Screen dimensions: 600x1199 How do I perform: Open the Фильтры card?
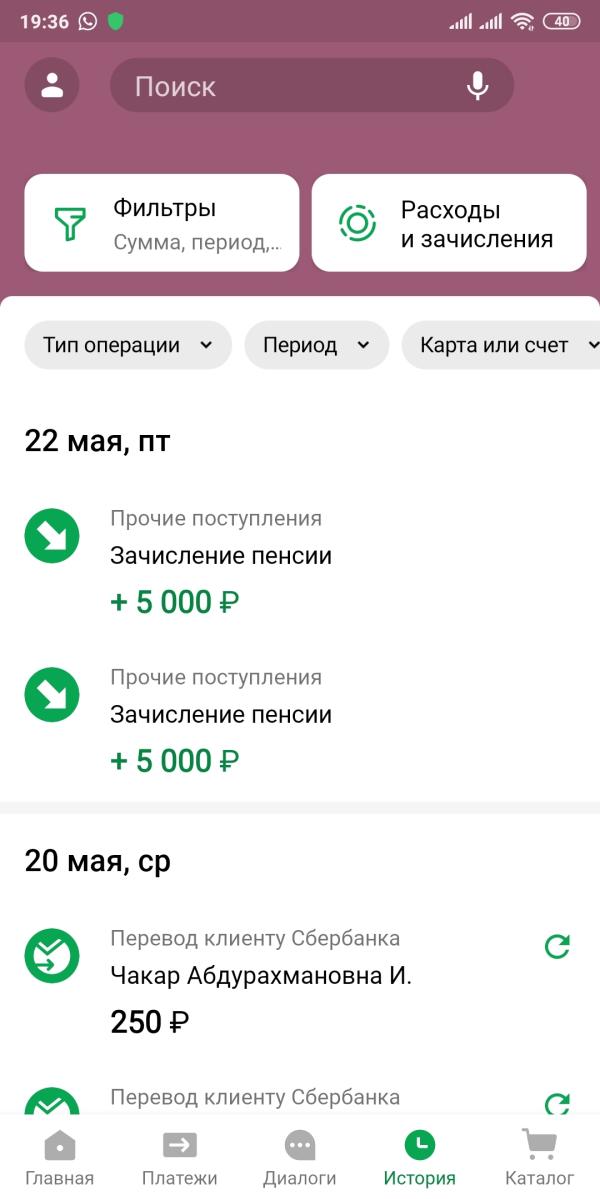tap(162, 223)
